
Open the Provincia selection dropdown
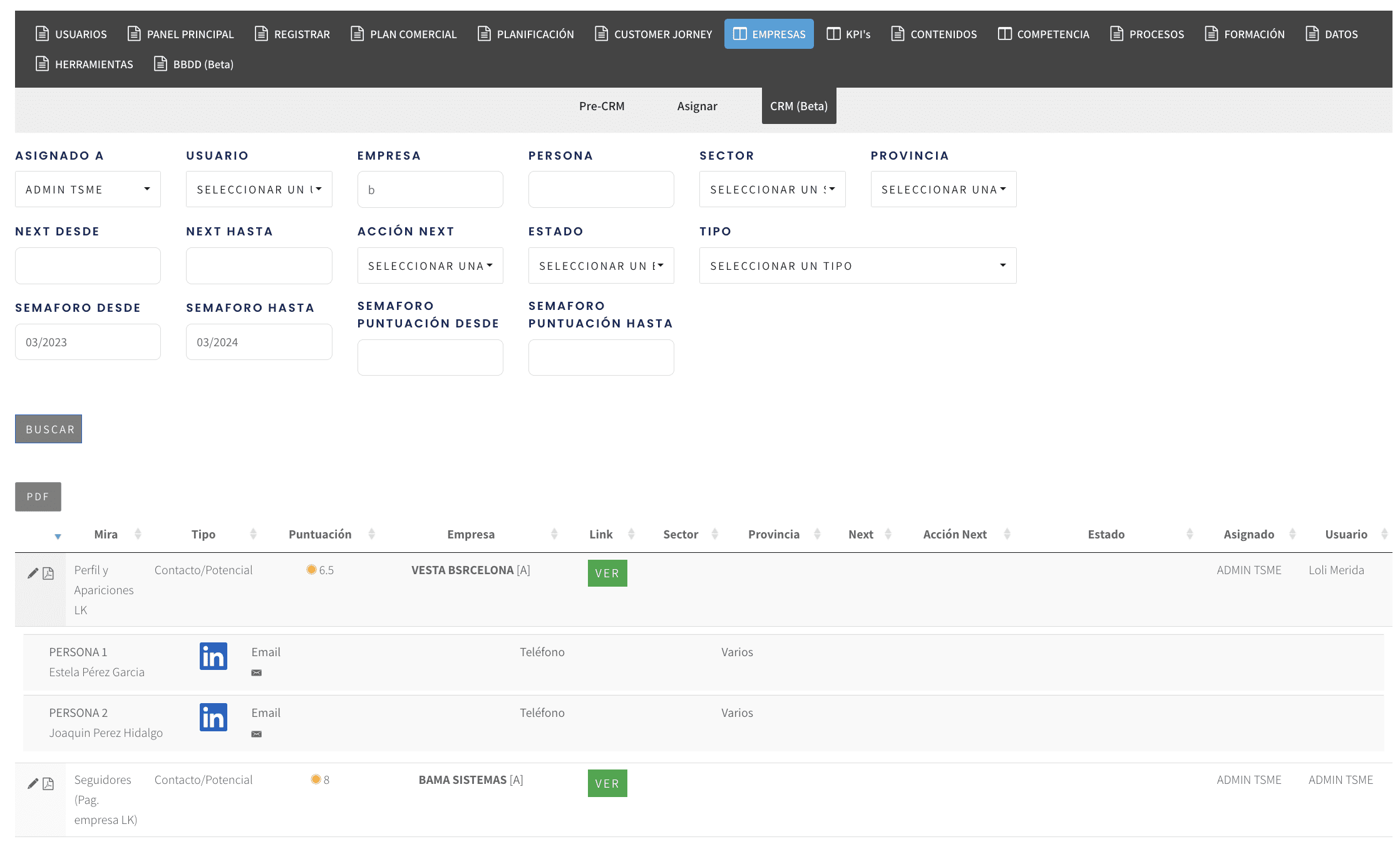943,189
